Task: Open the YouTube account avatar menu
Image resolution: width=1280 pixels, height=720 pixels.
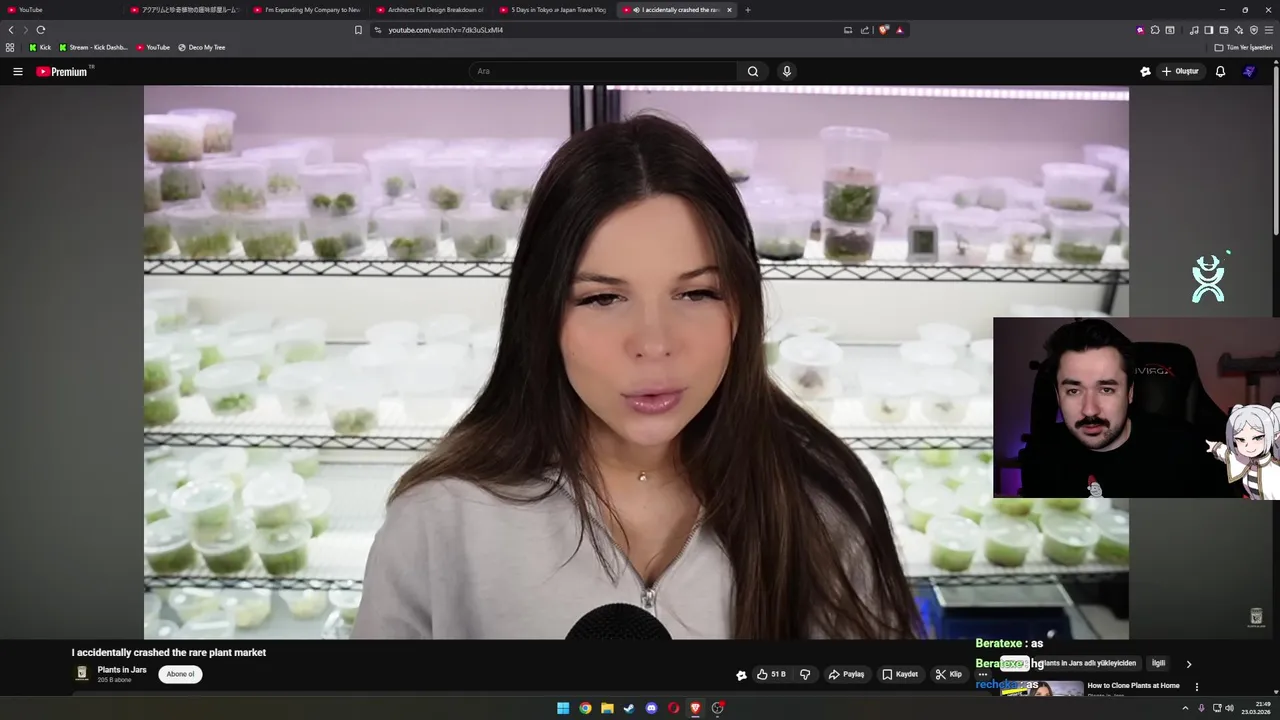Action: point(1248,71)
